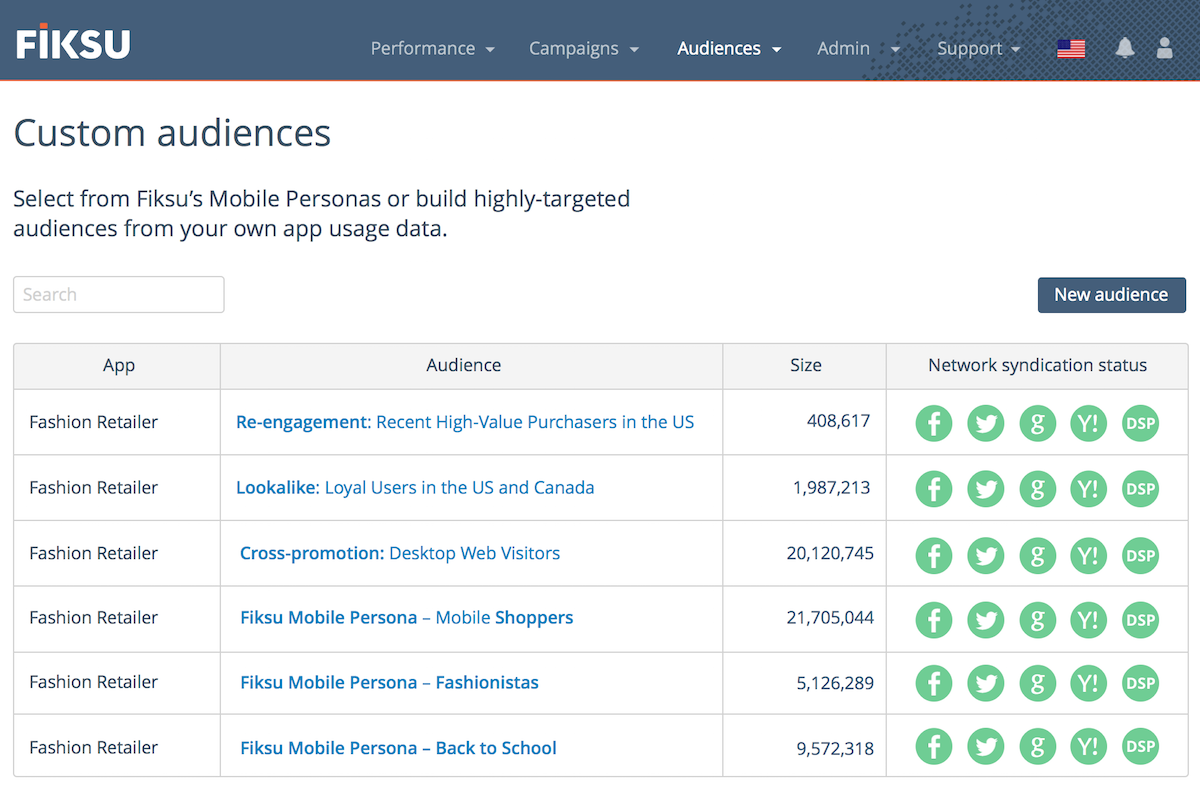
Task: Select size value 20,120,745
Action: coord(830,553)
